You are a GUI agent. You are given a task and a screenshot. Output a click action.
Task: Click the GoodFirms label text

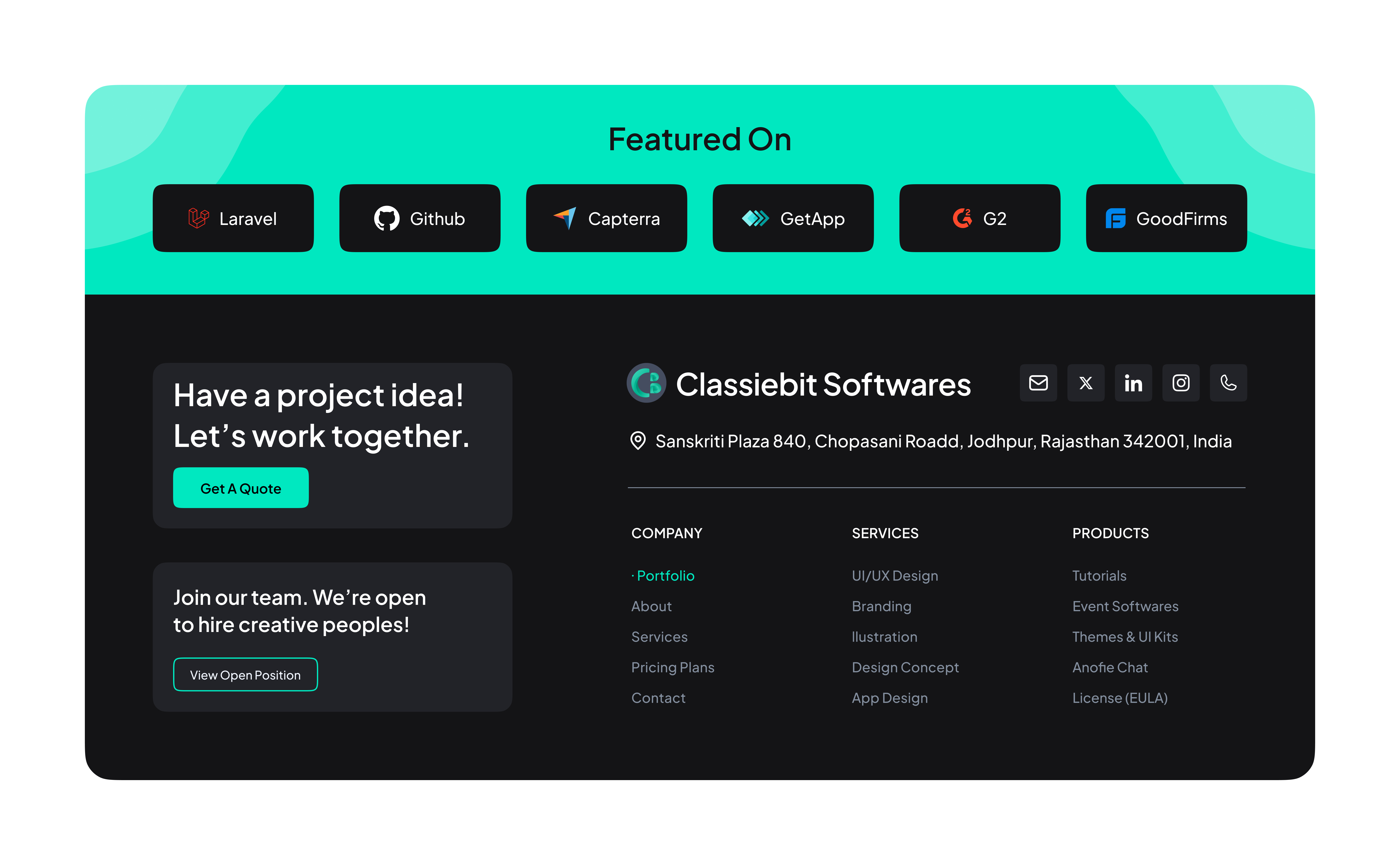coord(1182,219)
